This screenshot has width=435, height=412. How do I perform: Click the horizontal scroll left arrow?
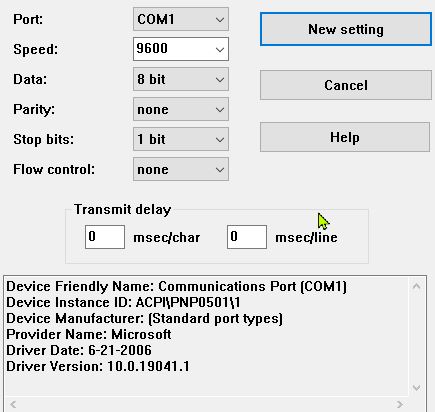pyautogui.click(x=13, y=404)
